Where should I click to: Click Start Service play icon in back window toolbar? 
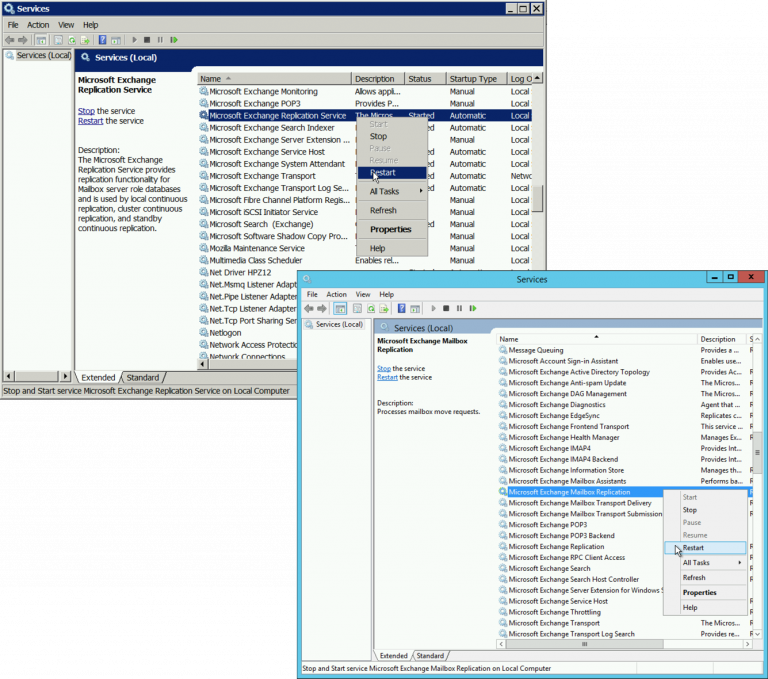pos(134,40)
